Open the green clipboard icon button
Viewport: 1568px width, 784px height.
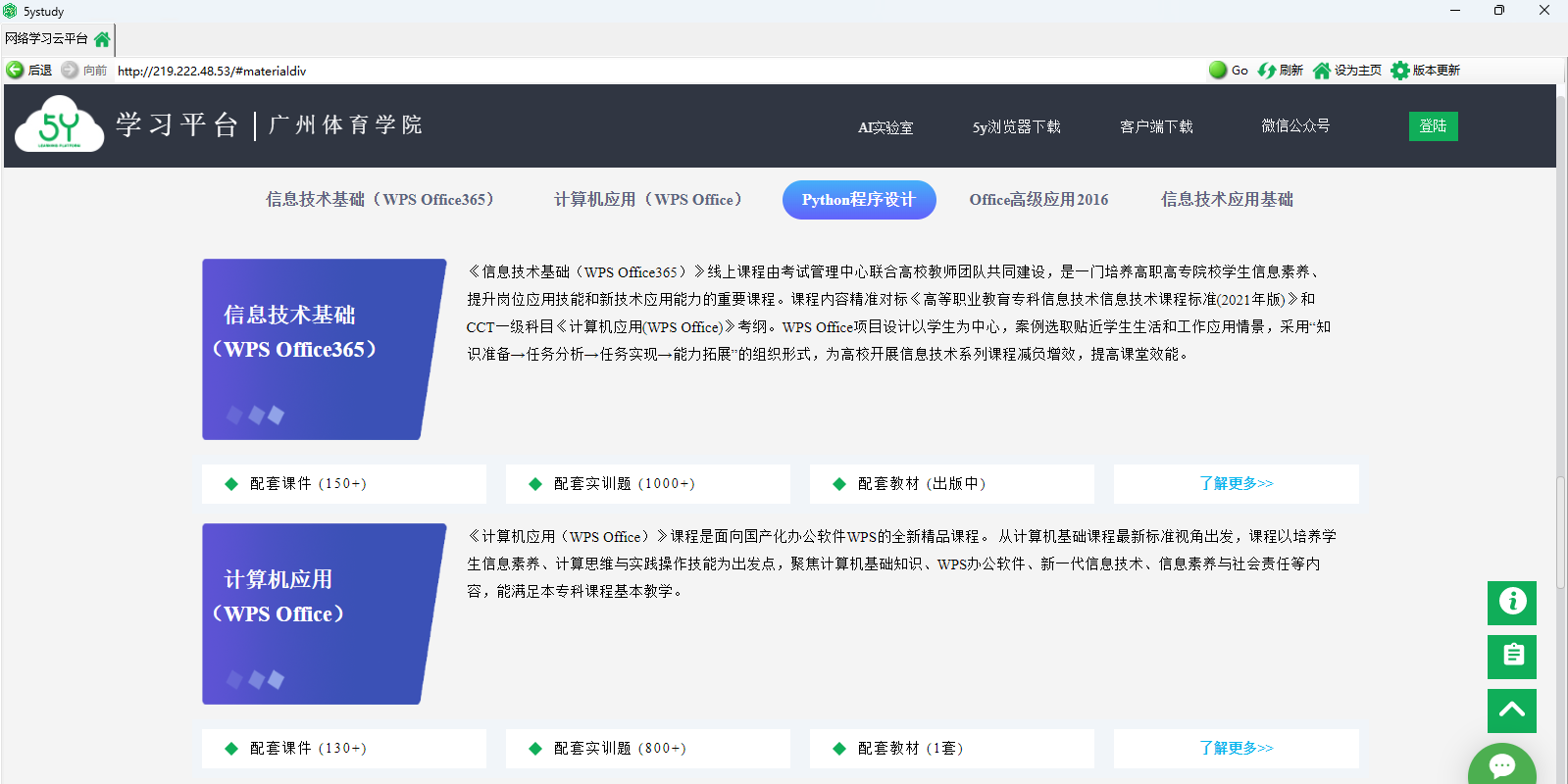(1511, 657)
